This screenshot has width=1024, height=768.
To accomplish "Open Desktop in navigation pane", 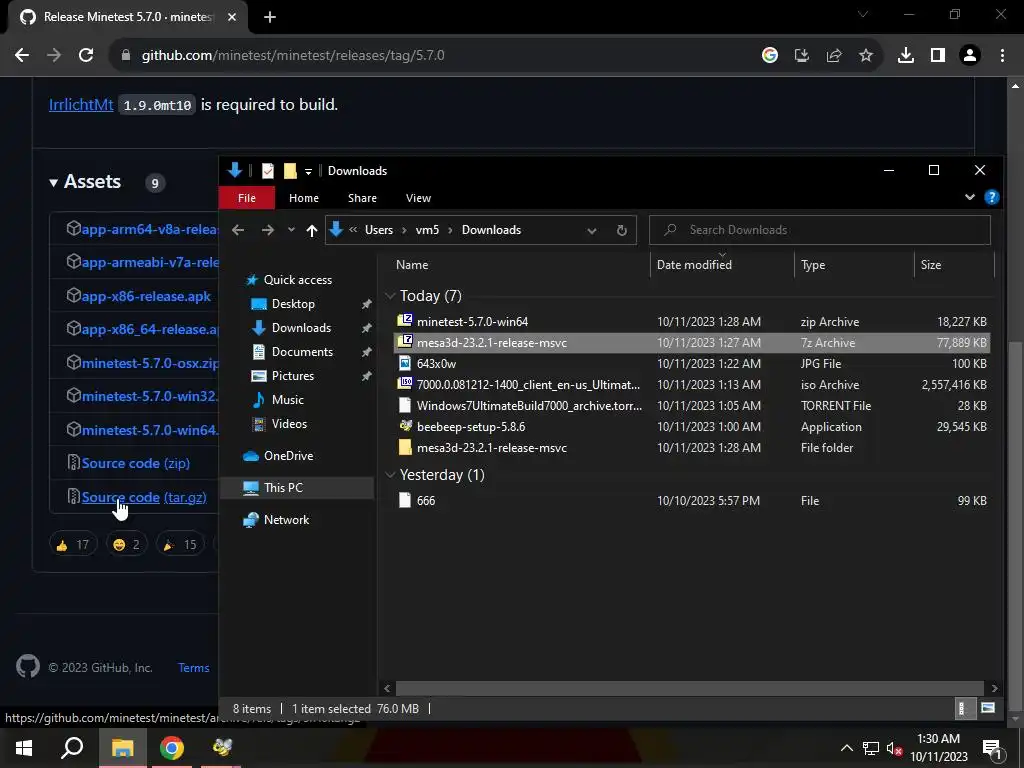I will 293,304.
